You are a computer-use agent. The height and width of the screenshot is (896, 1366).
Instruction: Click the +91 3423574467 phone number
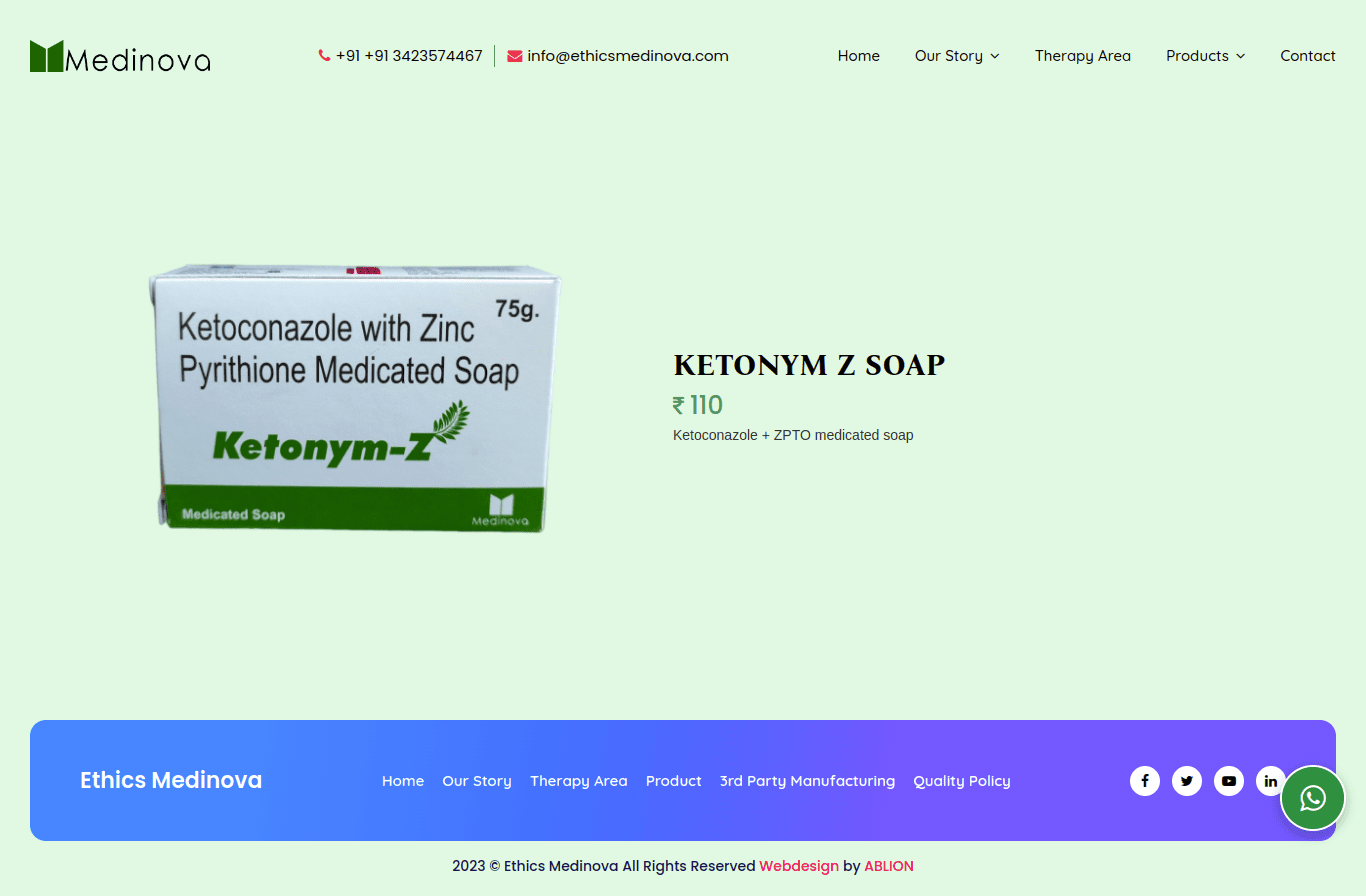tap(409, 56)
